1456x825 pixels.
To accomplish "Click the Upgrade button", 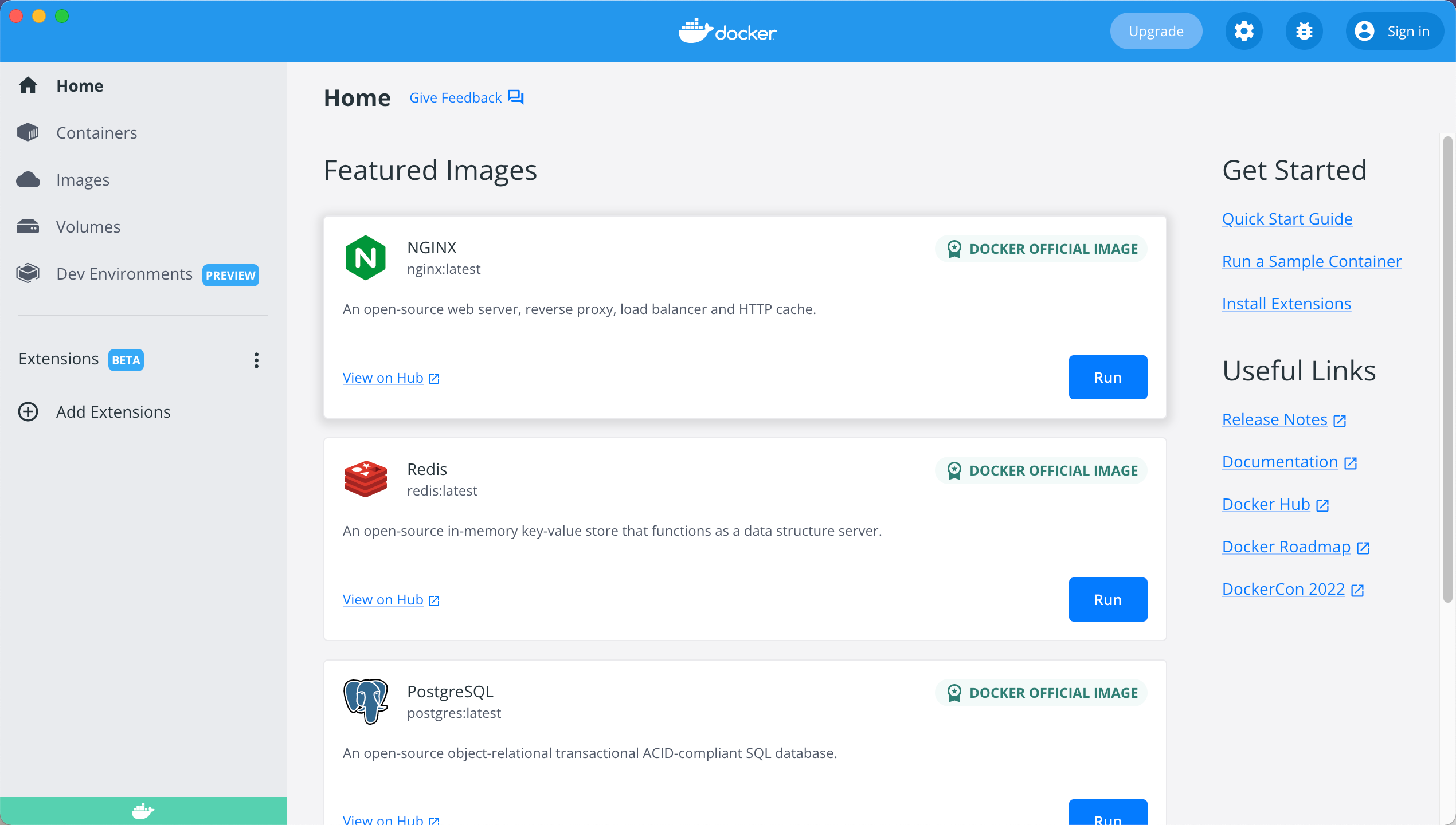I will click(x=1156, y=31).
